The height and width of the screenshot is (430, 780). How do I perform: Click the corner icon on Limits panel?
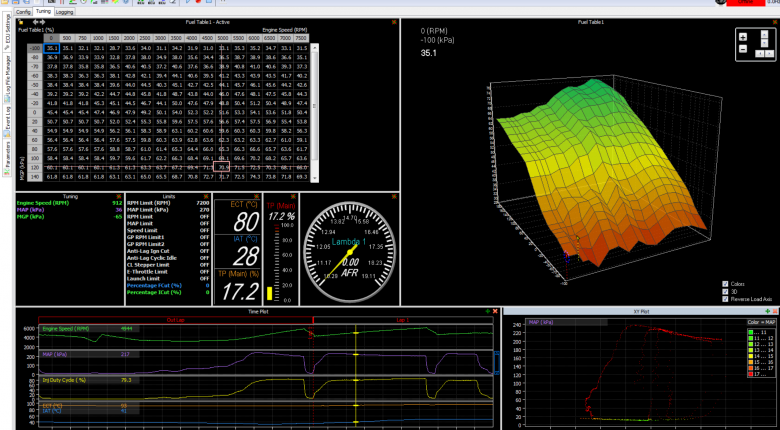pos(207,196)
